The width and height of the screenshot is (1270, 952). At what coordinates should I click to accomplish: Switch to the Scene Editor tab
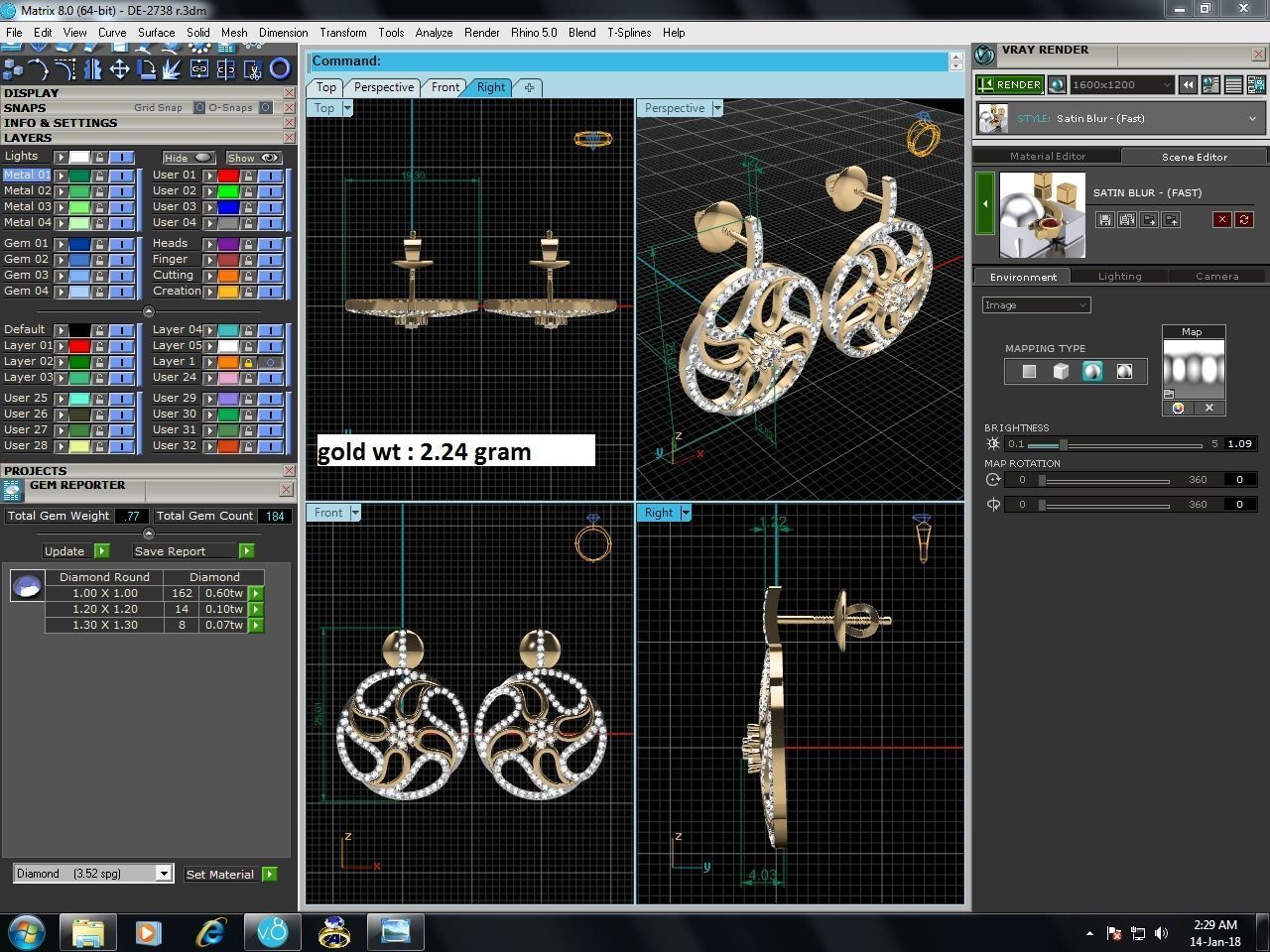(1195, 157)
